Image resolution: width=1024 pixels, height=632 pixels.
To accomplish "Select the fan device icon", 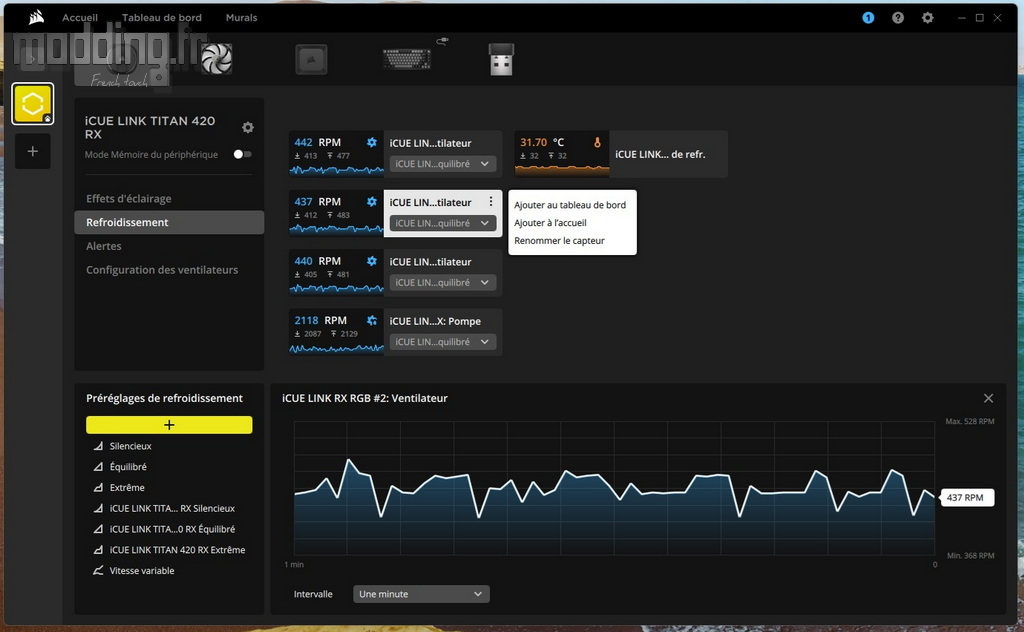I will click(x=217, y=59).
